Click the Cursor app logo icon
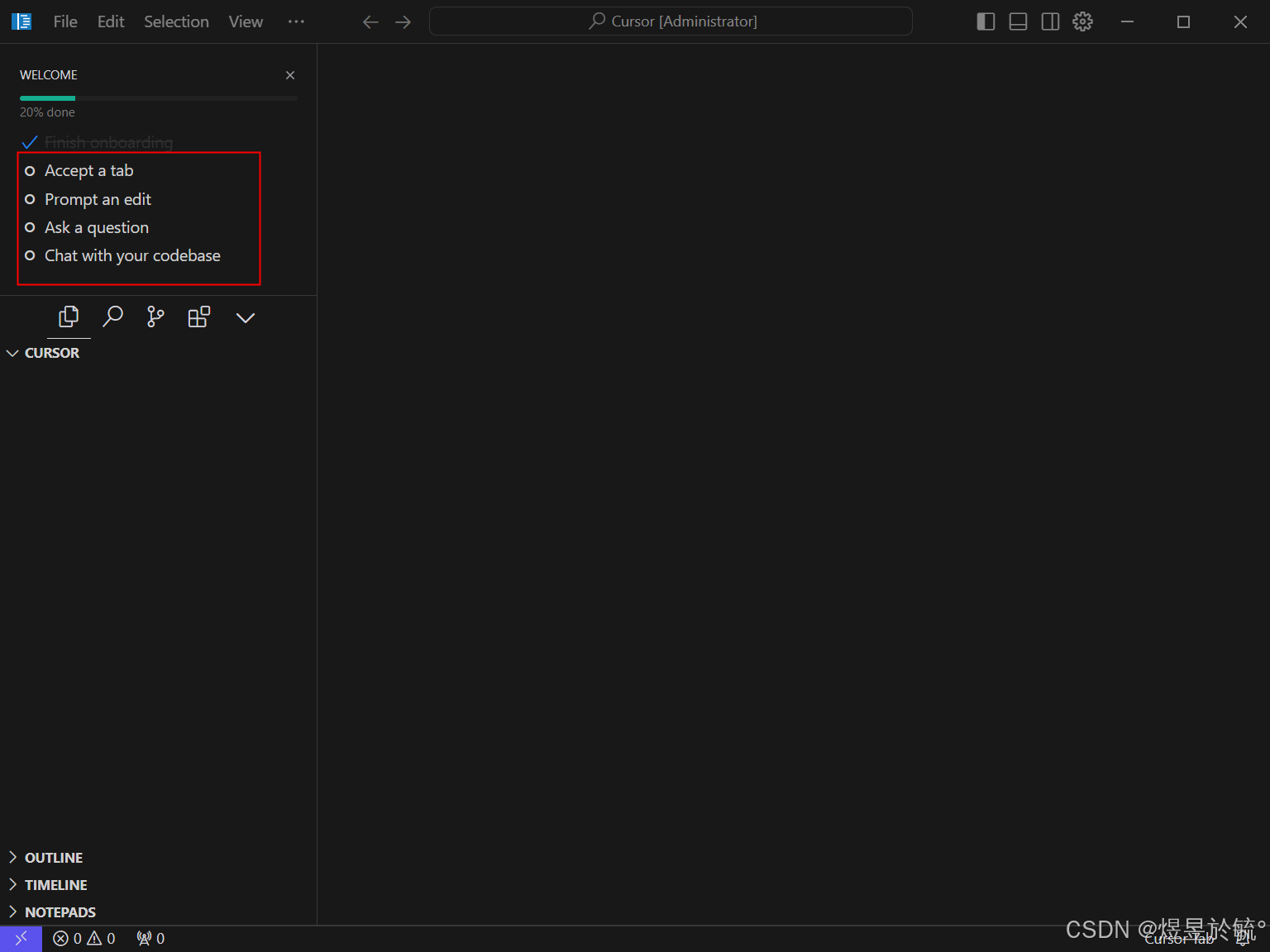This screenshot has height=952, width=1270. tap(21, 21)
